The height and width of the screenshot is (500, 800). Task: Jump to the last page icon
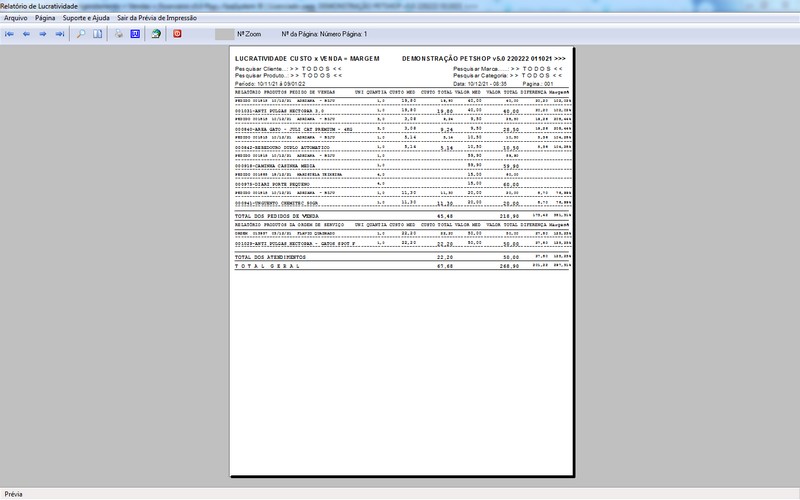click(59, 34)
